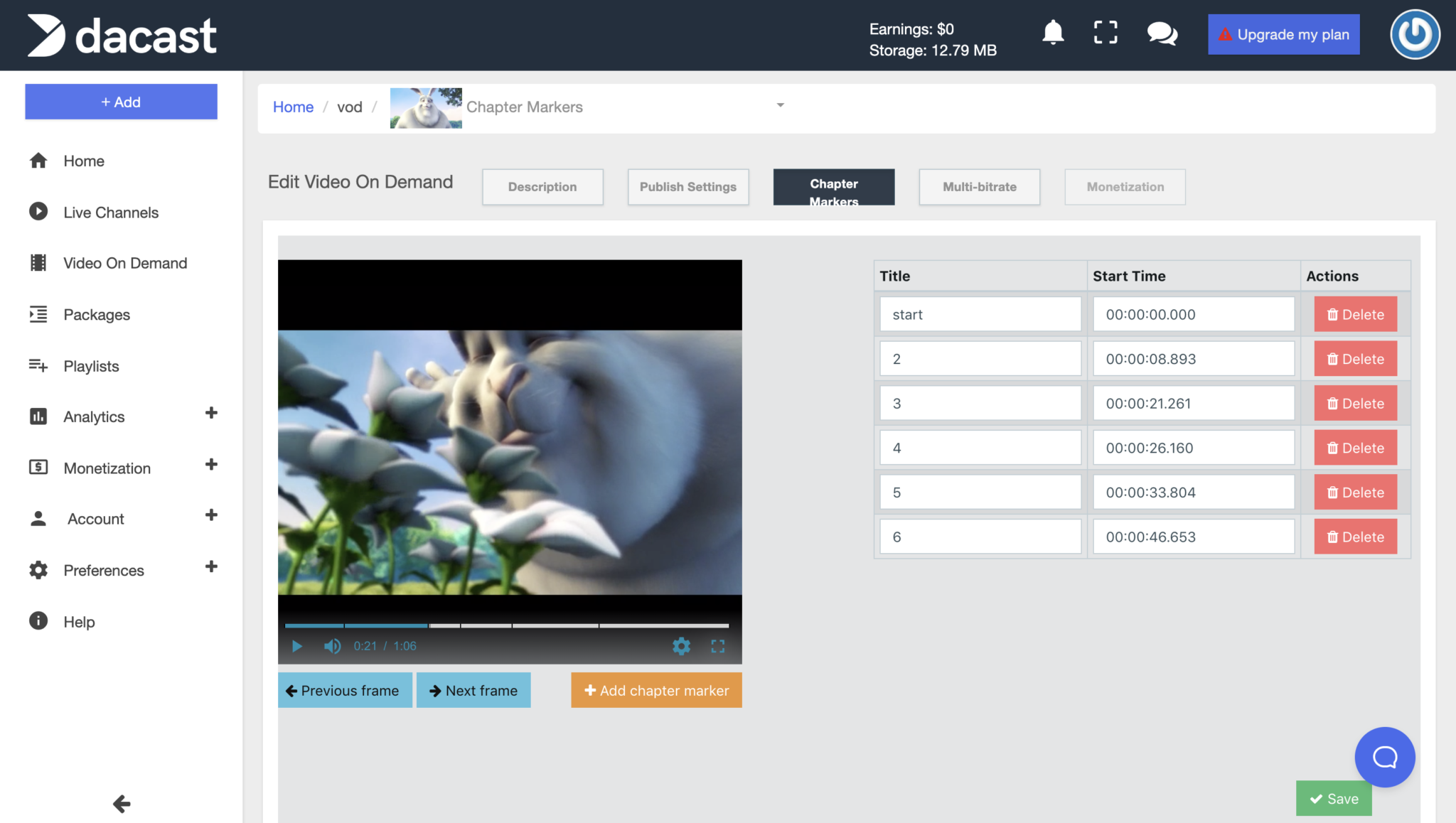The height and width of the screenshot is (823, 1456).
Task: Switch to the Monetization tab
Action: (1125, 187)
